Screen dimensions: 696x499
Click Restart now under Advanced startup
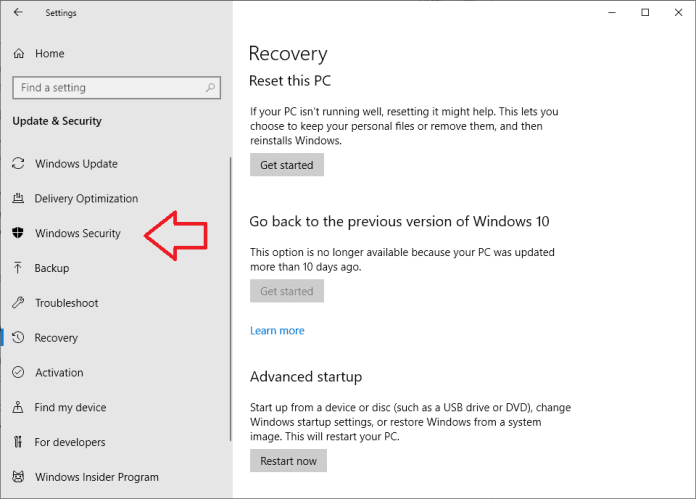288,461
